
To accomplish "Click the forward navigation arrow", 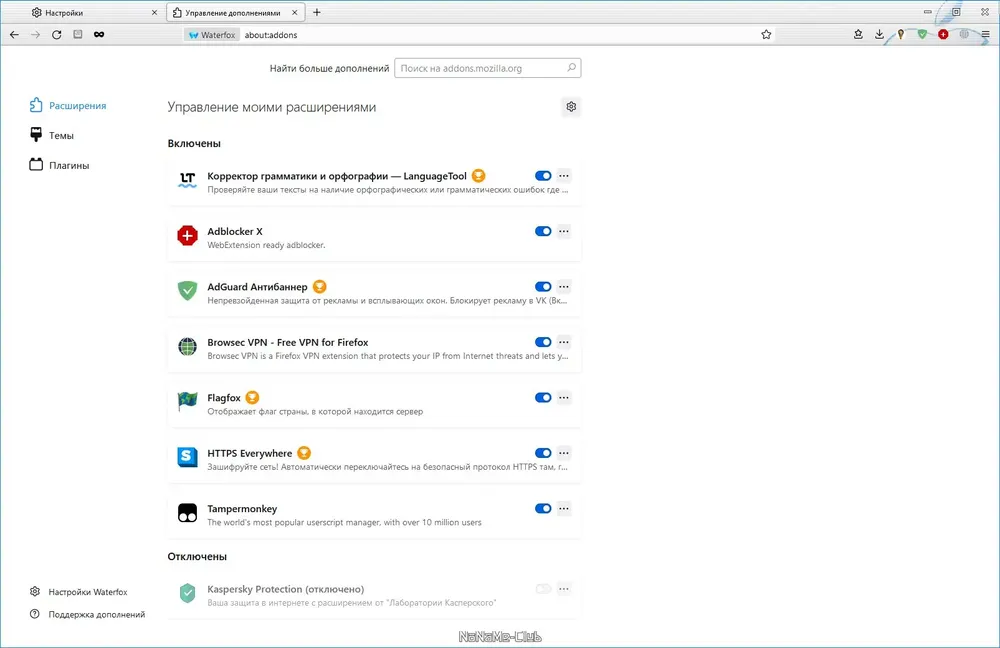I will (x=36, y=34).
